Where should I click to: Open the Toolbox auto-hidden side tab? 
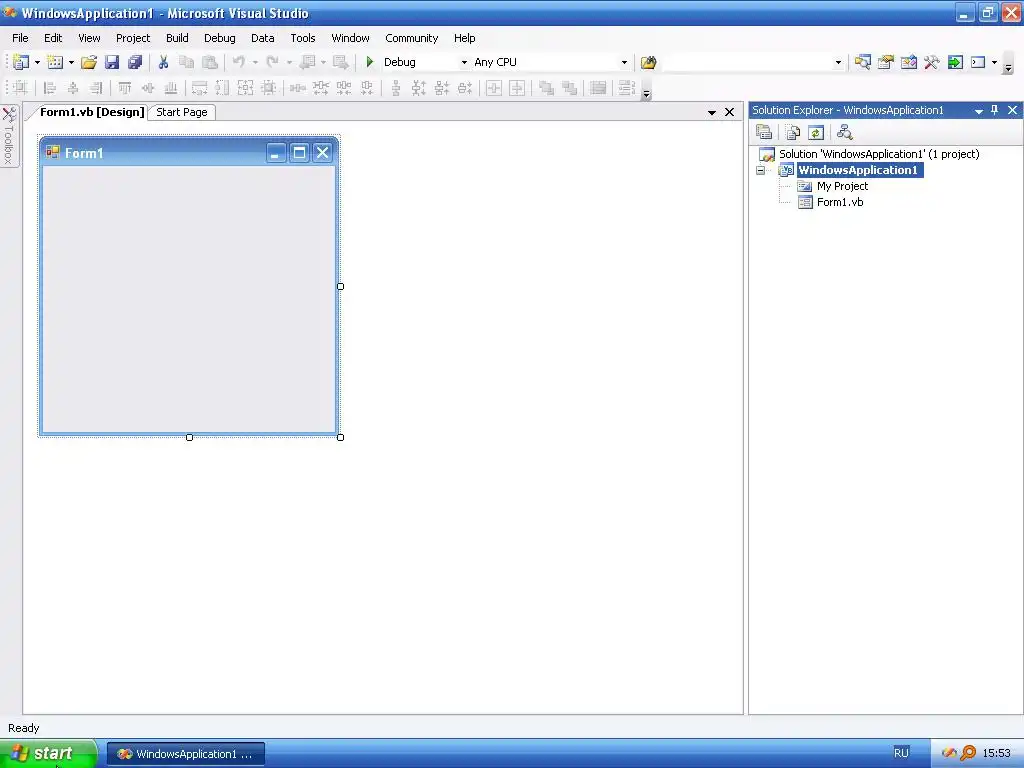(9, 136)
